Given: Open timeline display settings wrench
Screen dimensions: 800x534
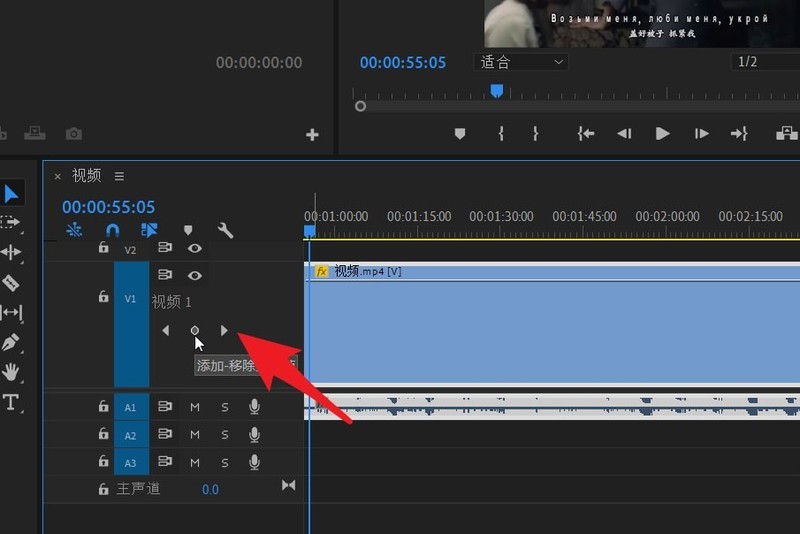Looking at the screenshot, I should click(x=225, y=230).
